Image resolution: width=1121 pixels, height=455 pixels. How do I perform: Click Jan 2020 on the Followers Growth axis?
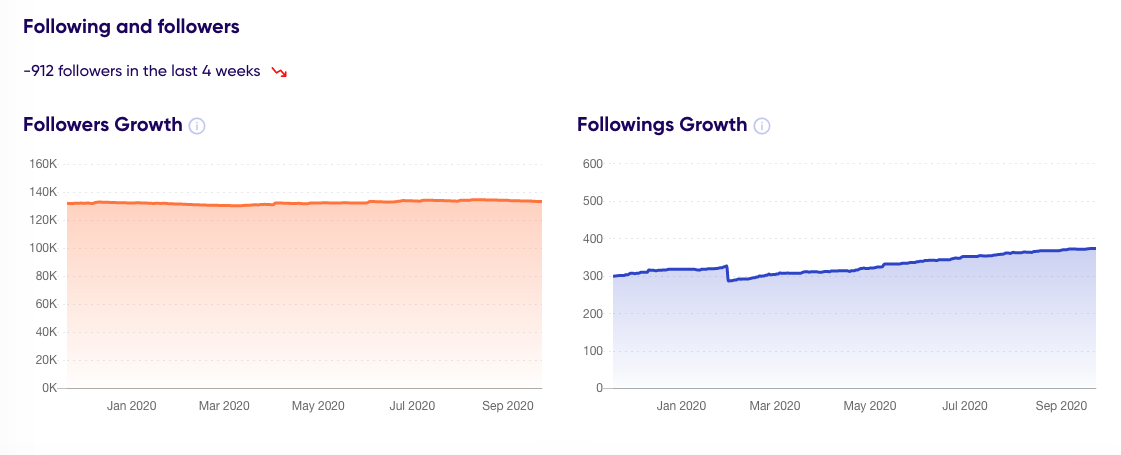click(131, 406)
